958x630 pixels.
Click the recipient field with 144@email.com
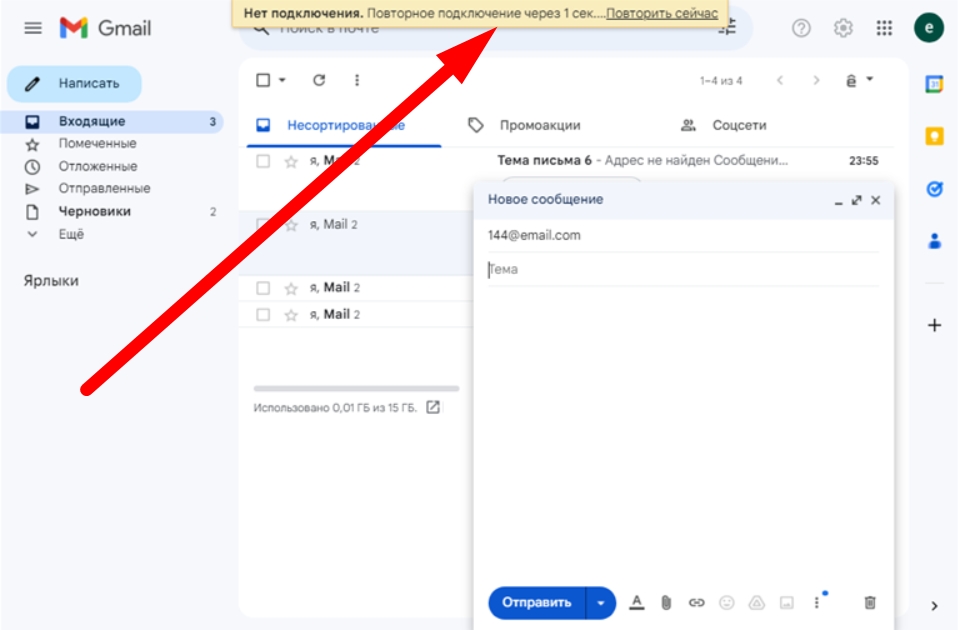tap(683, 235)
